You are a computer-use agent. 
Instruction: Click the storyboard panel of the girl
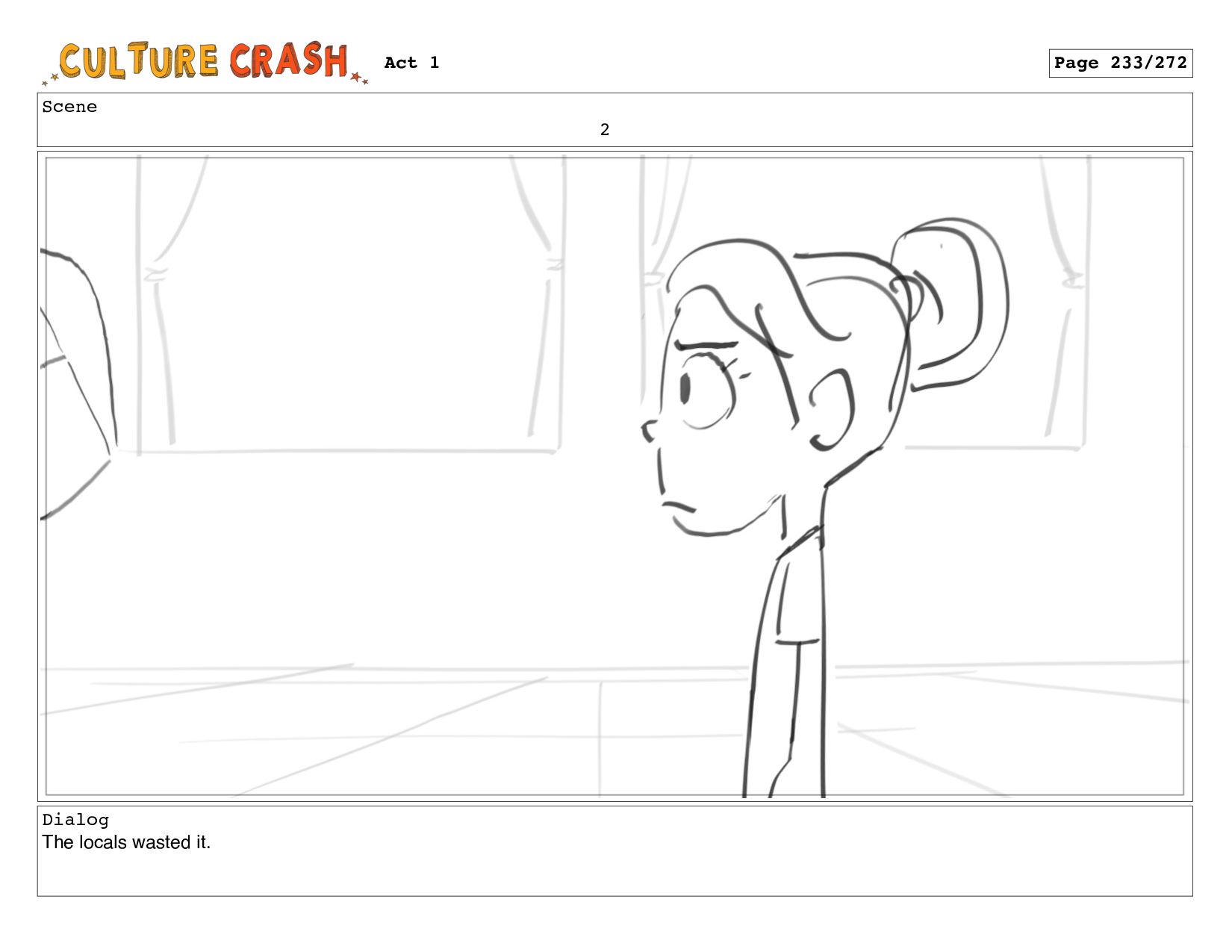(615, 476)
